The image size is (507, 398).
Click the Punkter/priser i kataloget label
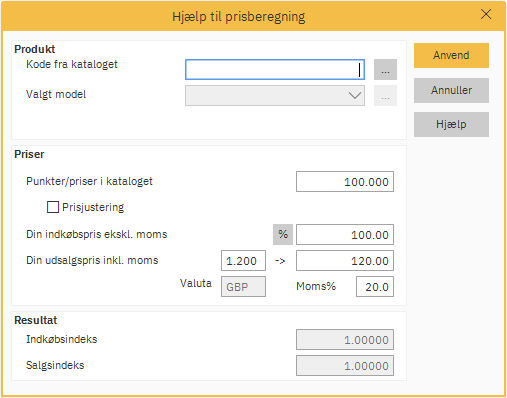(x=89, y=181)
